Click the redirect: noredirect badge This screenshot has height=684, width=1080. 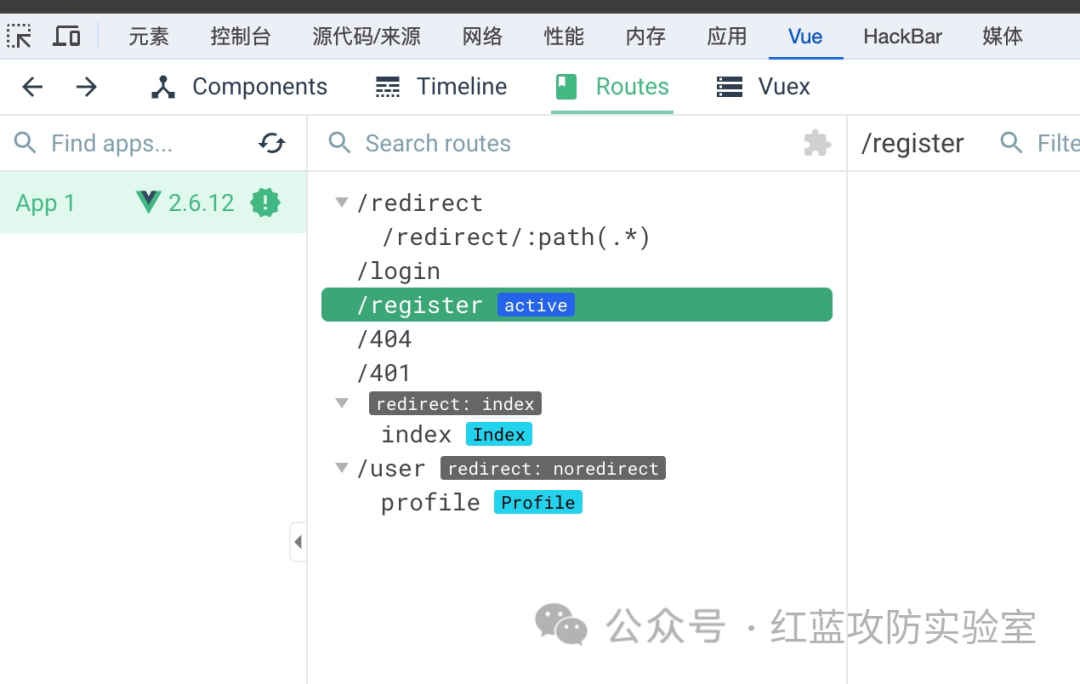tap(553, 468)
